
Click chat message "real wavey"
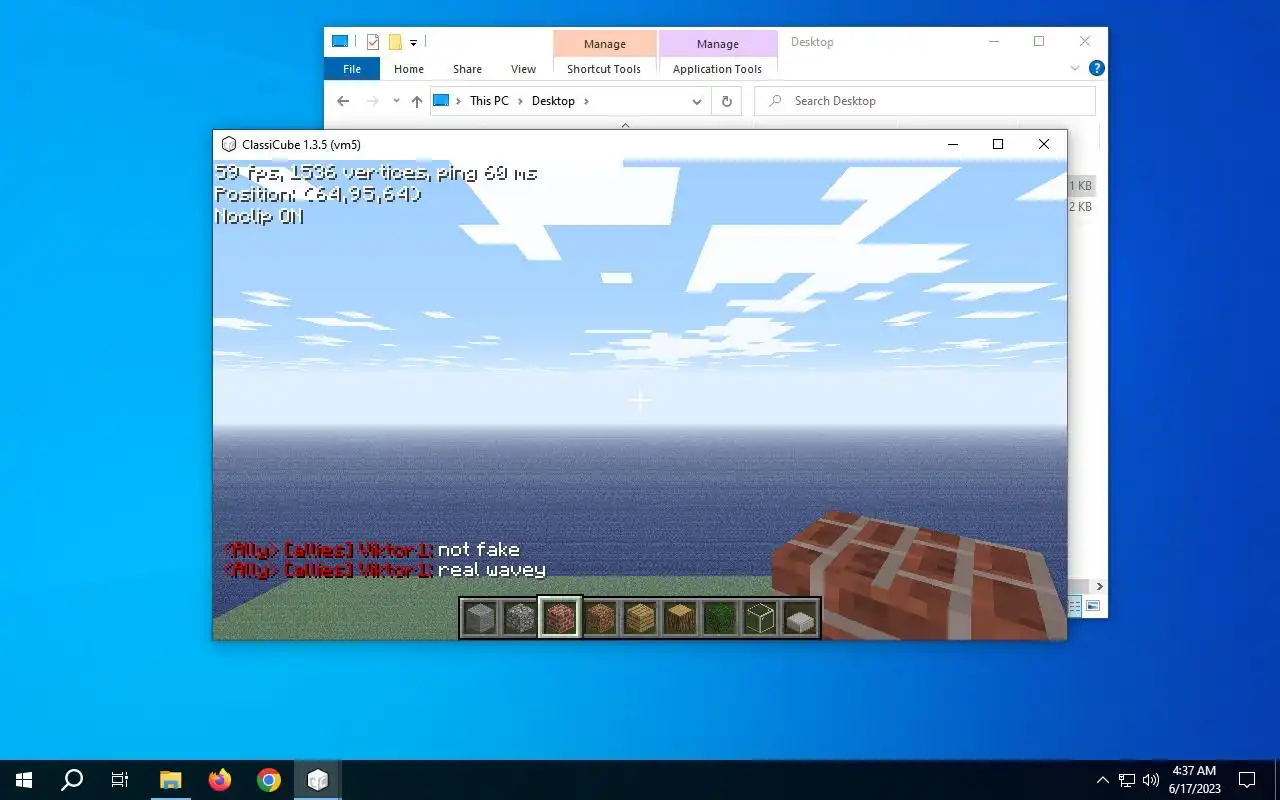click(x=492, y=570)
